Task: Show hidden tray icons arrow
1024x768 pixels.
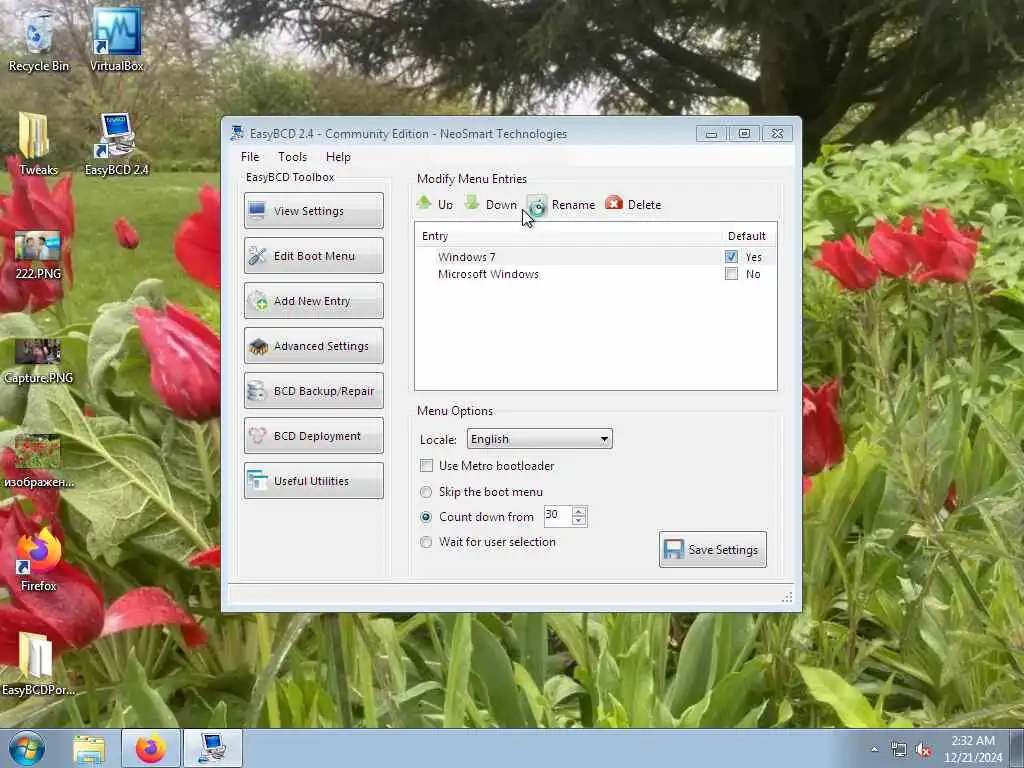Action: click(874, 750)
